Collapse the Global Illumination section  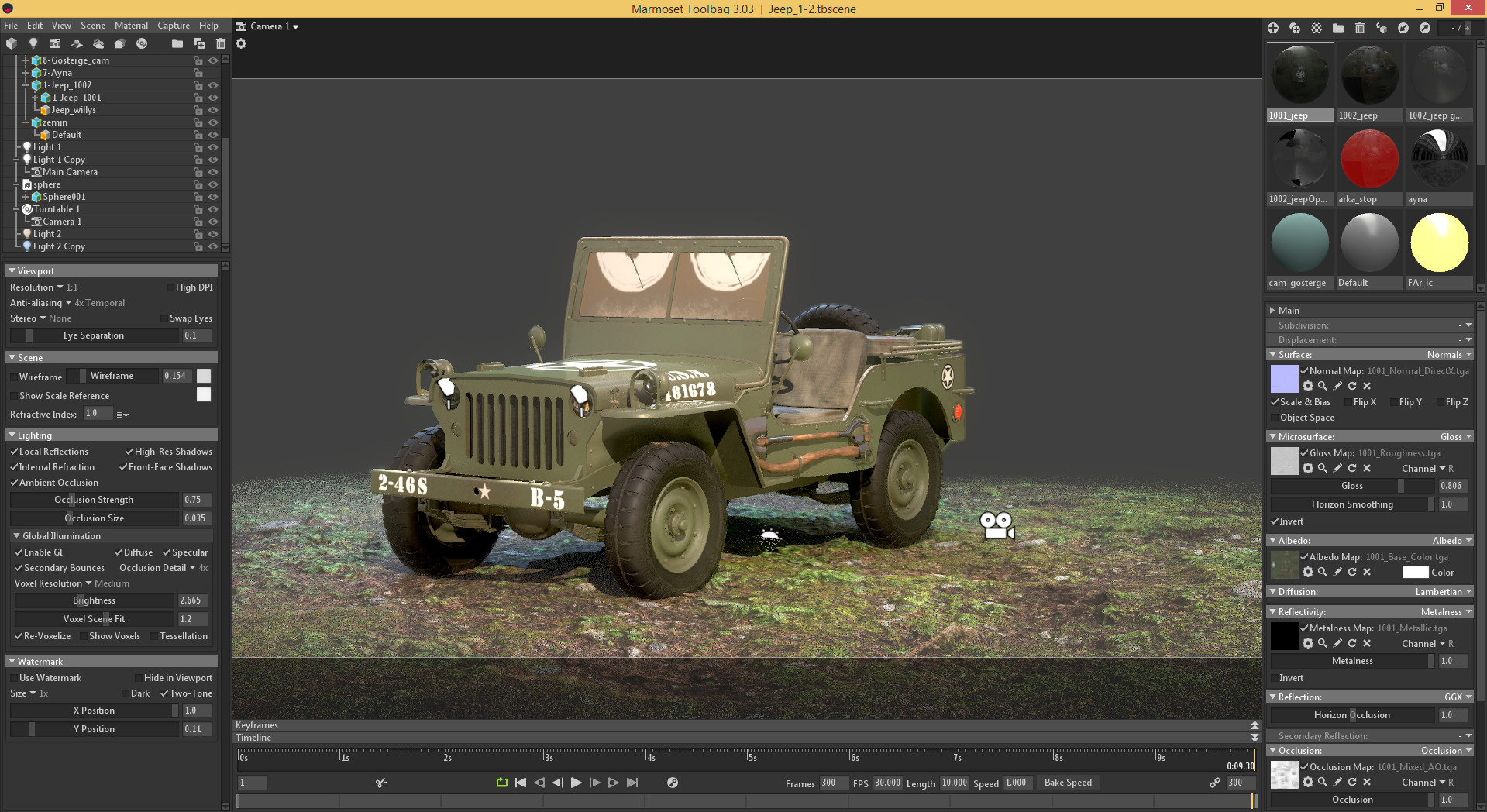17,536
